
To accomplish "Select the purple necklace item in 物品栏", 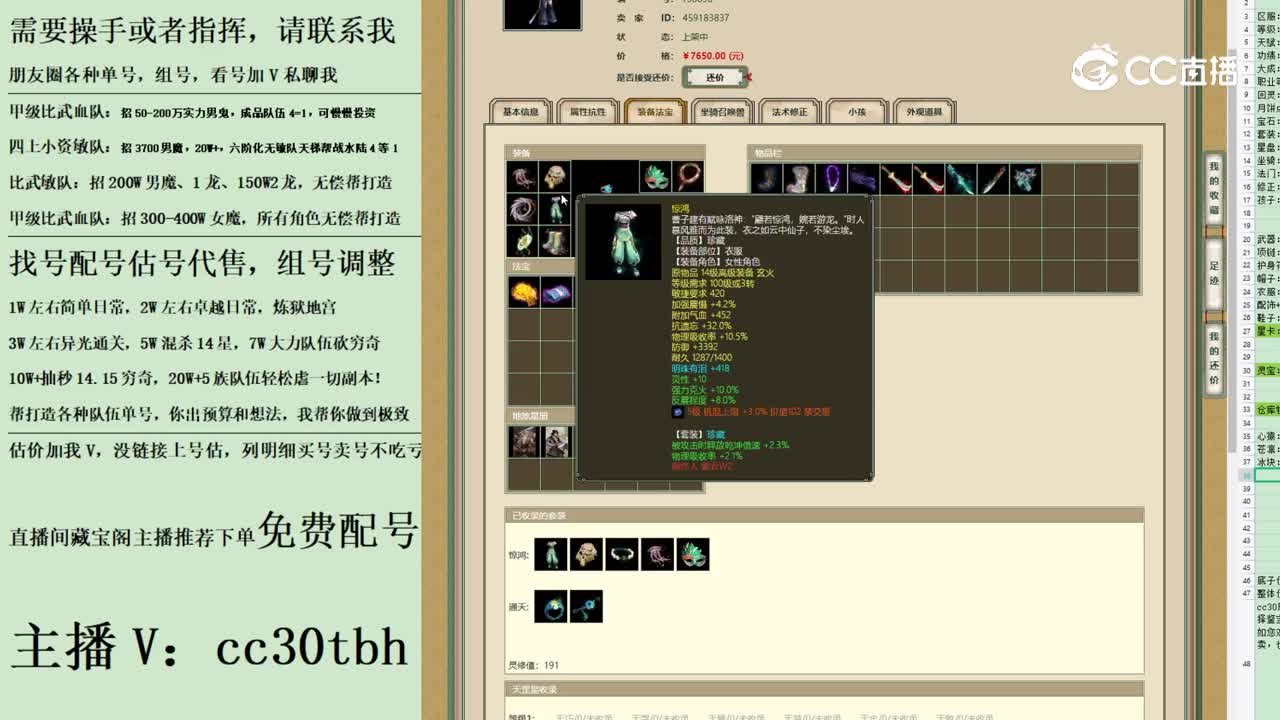I will coord(831,179).
